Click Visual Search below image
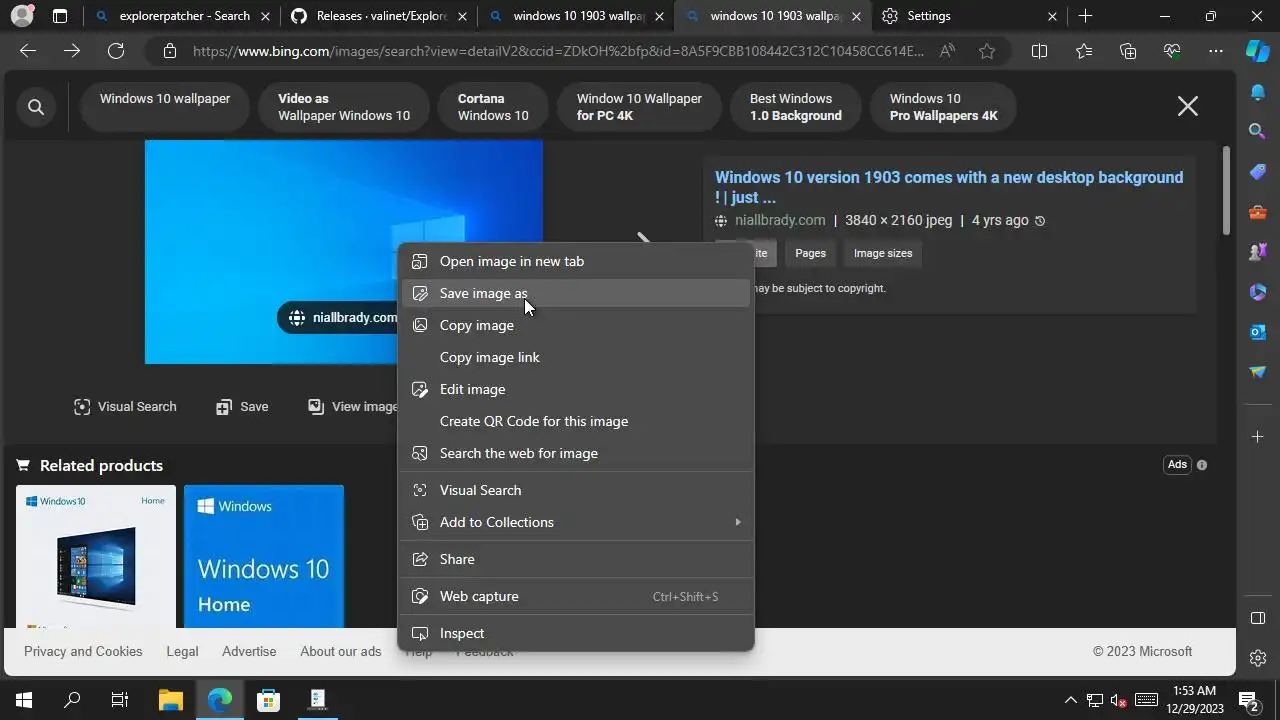Screen dimensions: 1280x720 (x=125, y=406)
